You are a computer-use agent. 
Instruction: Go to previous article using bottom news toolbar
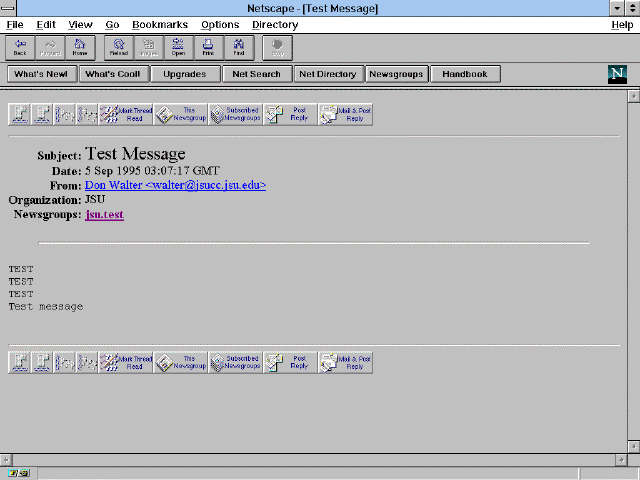(19, 362)
